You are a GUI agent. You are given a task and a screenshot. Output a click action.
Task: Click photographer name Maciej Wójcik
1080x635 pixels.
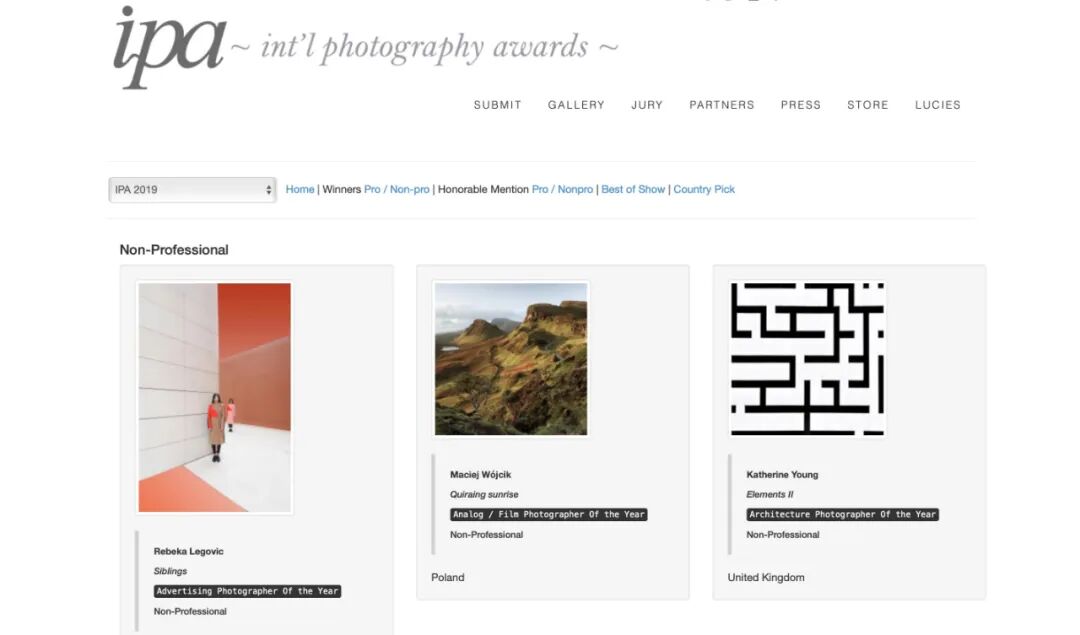click(x=481, y=475)
